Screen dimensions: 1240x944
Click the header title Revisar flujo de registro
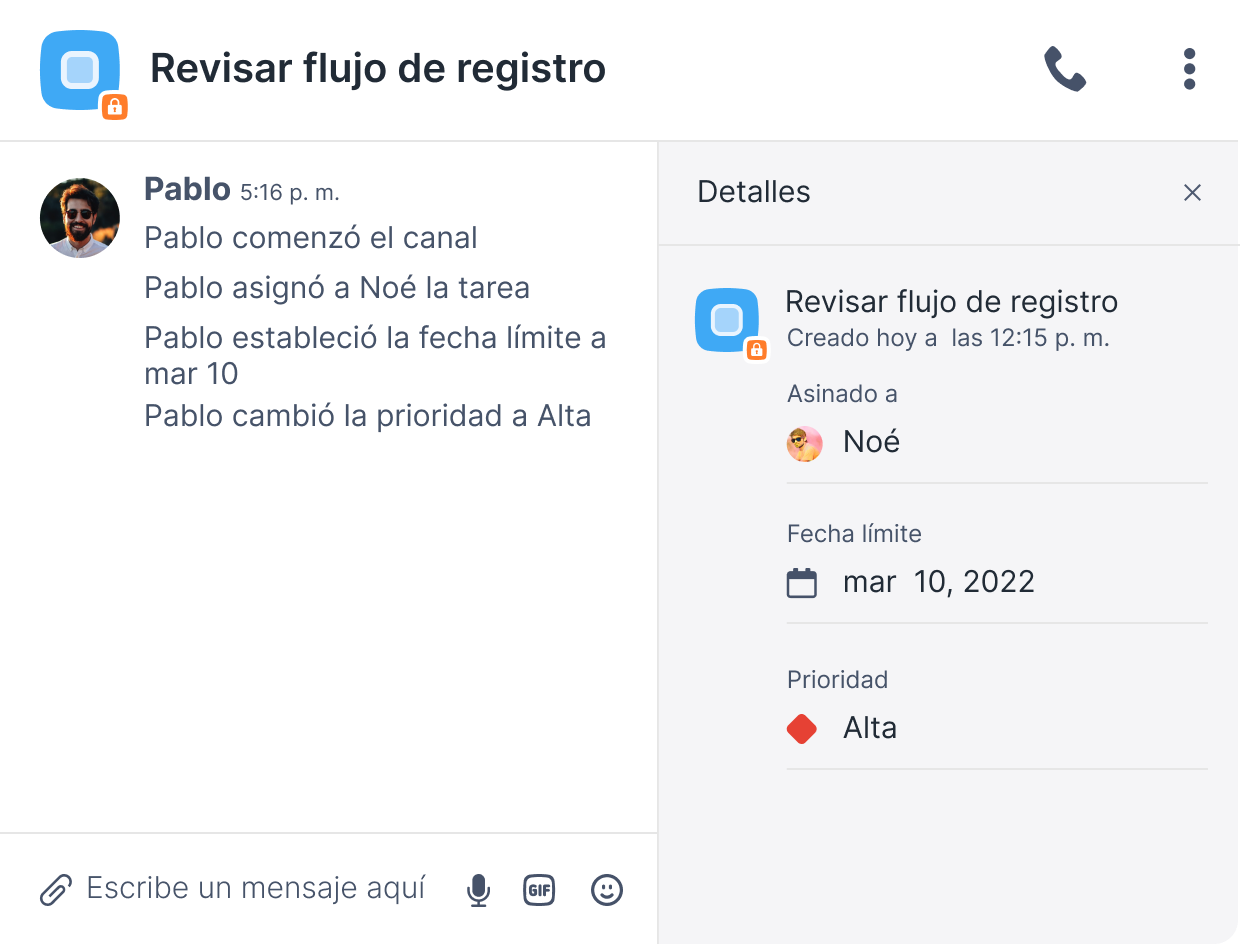[x=378, y=69]
